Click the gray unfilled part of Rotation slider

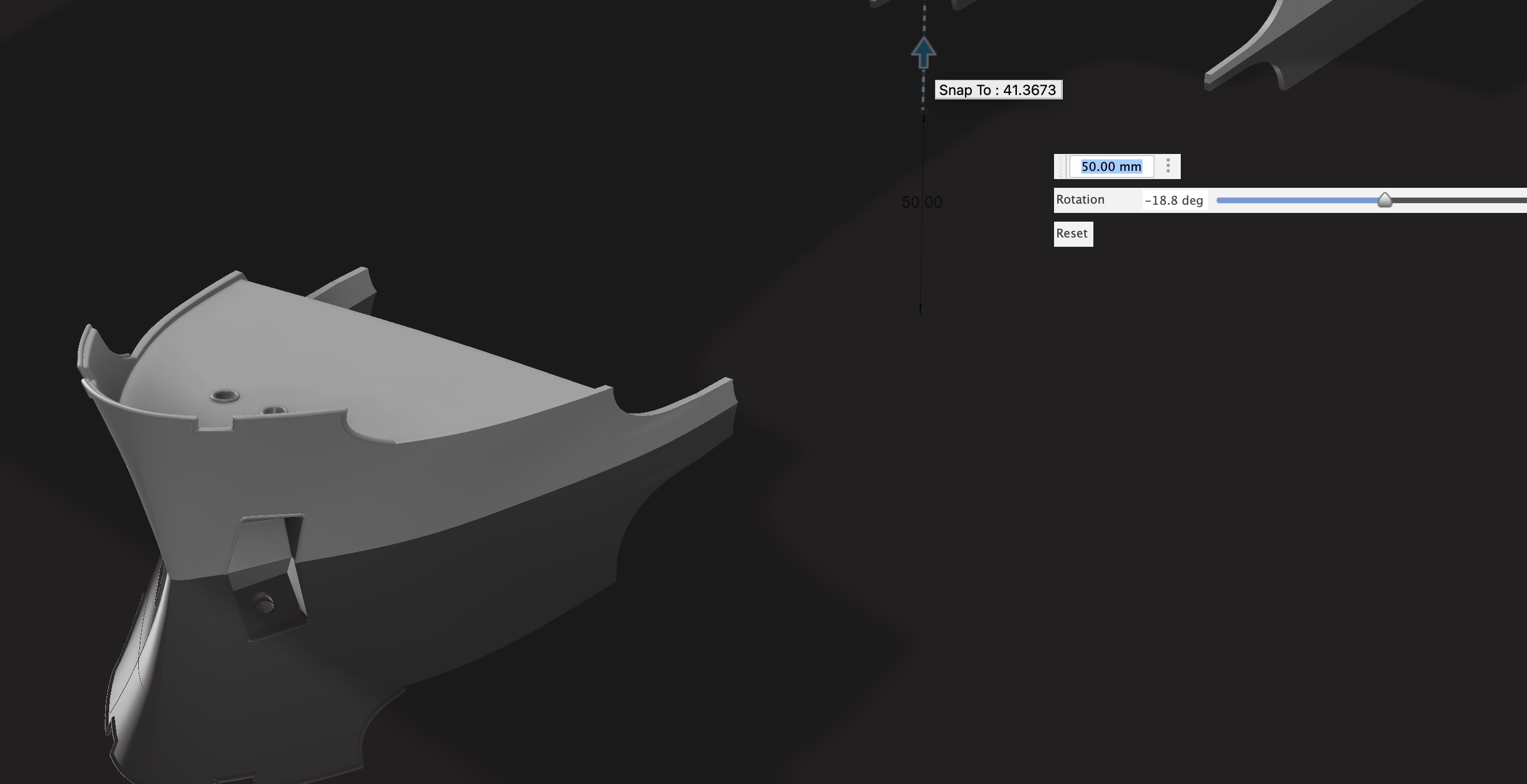[x=1458, y=200]
